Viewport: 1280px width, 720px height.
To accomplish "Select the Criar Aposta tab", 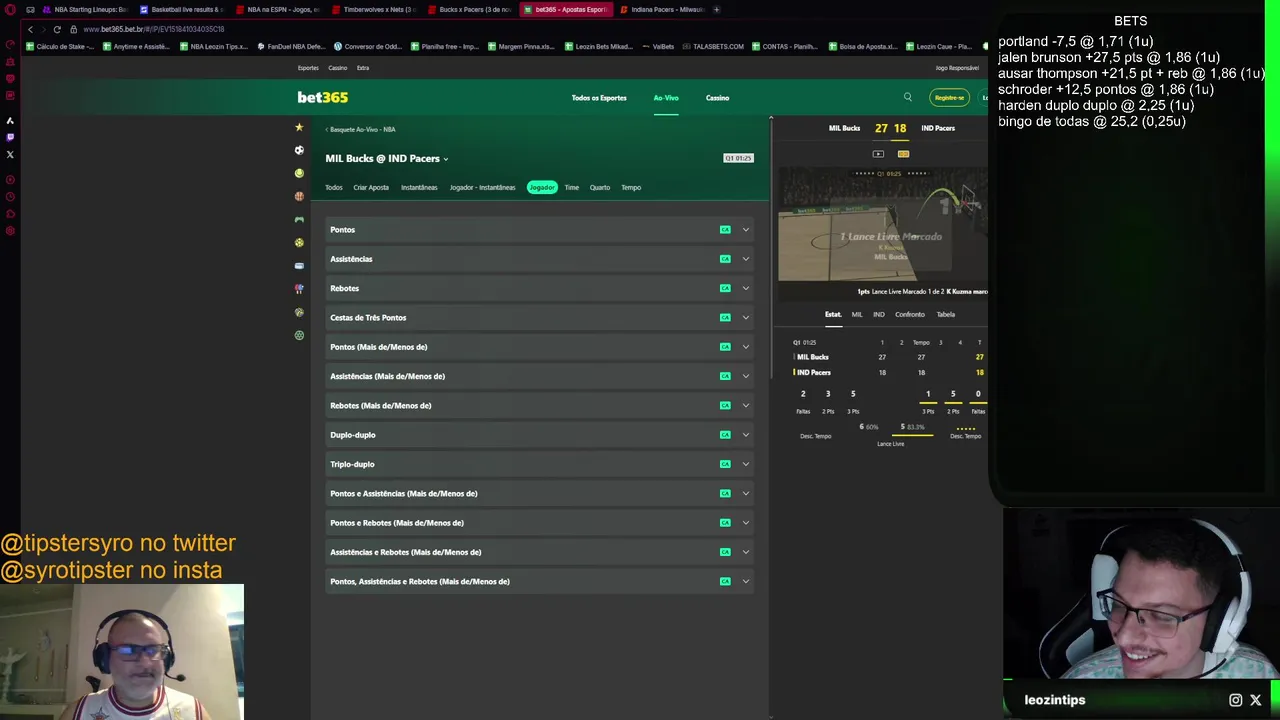I will tap(371, 187).
